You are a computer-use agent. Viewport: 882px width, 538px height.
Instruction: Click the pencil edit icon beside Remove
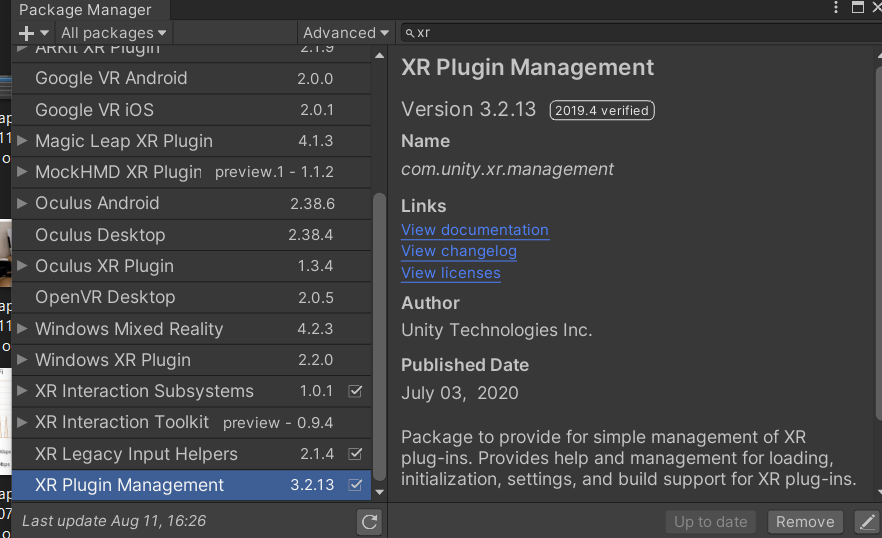[x=867, y=522]
